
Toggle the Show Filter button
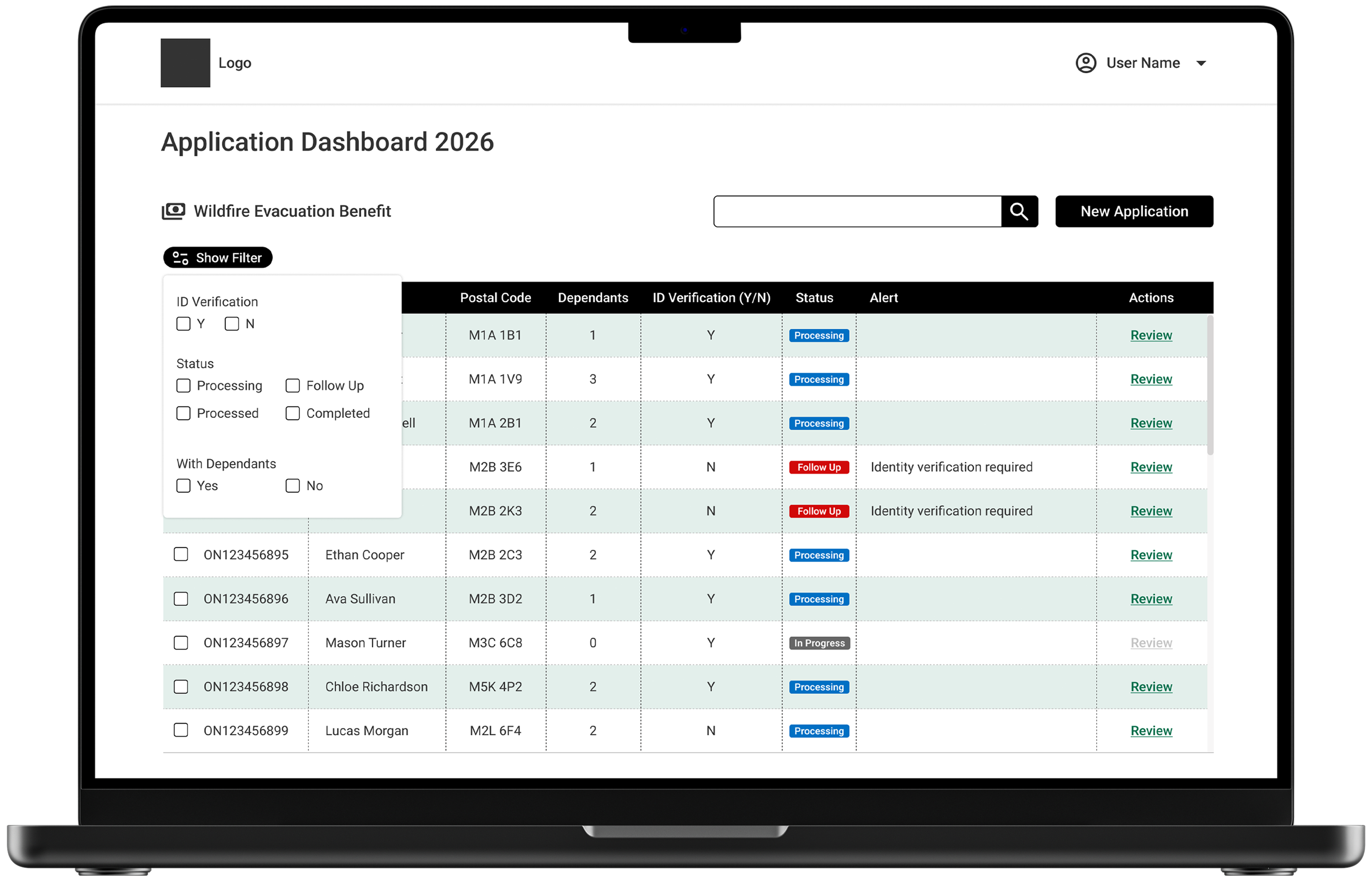coord(218,258)
